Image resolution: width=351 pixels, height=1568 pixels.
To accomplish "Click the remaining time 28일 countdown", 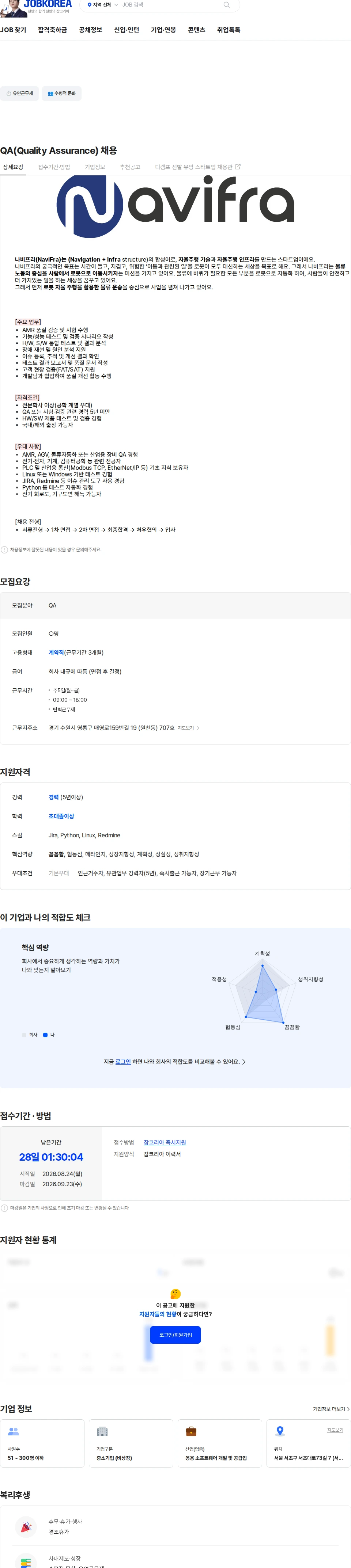I will pos(51,1157).
